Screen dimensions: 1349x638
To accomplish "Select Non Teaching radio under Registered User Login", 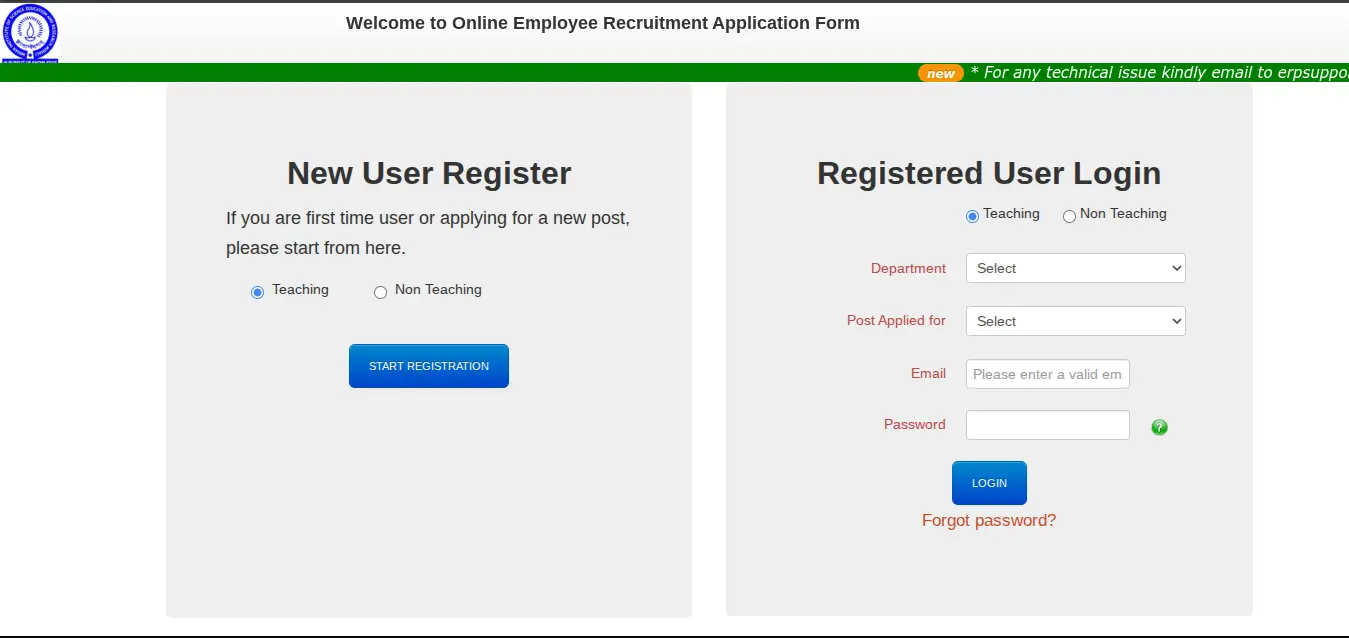I will 1069,216.
